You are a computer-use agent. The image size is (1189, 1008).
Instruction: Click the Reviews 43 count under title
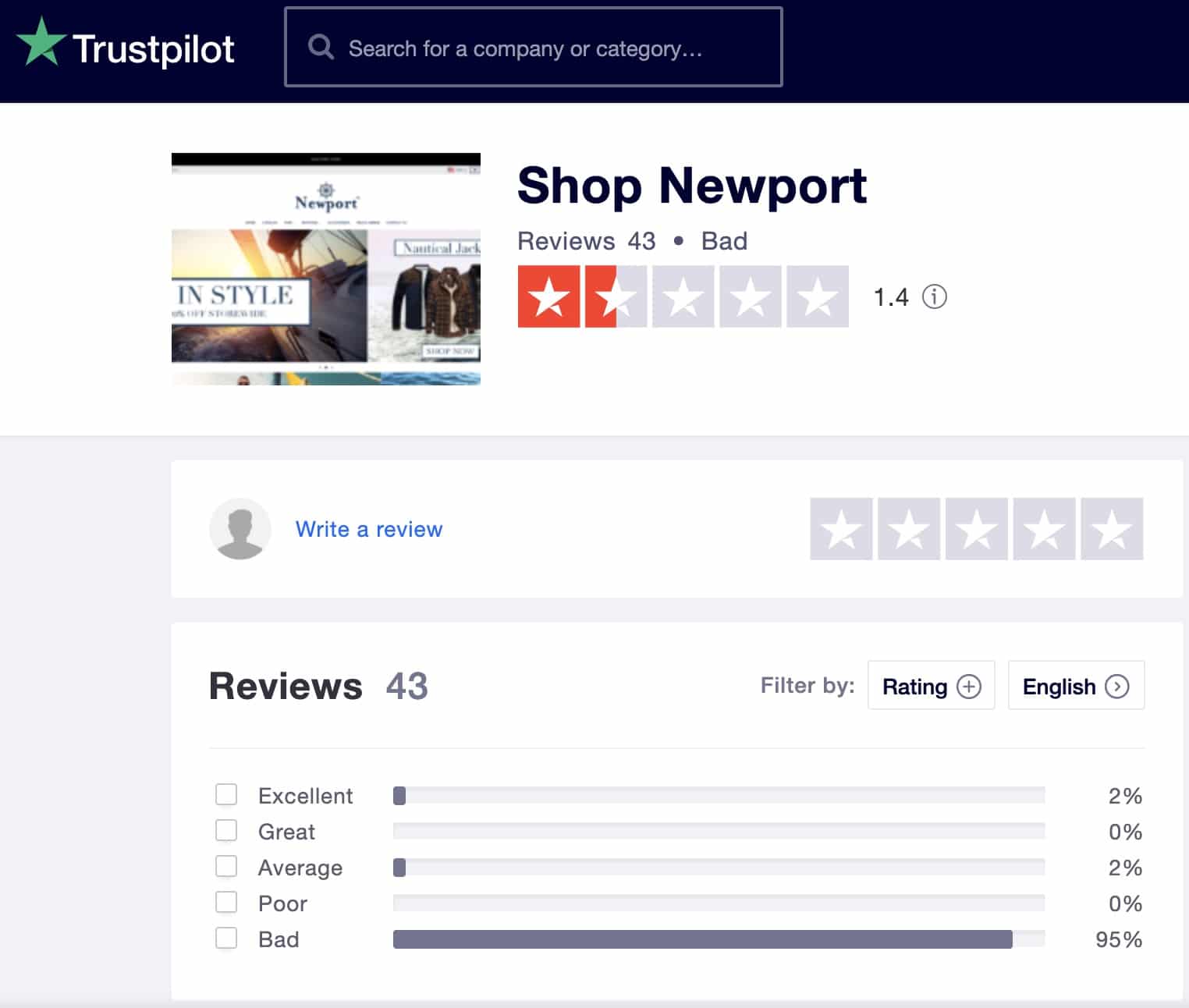coord(587,241)
